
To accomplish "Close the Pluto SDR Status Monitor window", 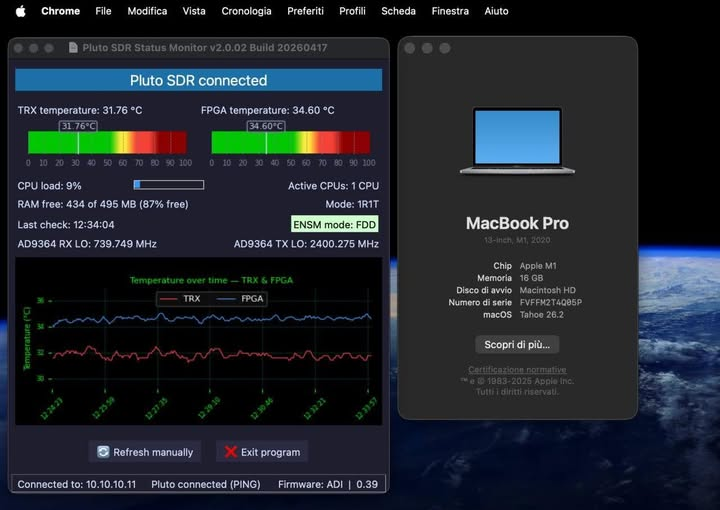I will pyautogui.click(x=19, y=48).
